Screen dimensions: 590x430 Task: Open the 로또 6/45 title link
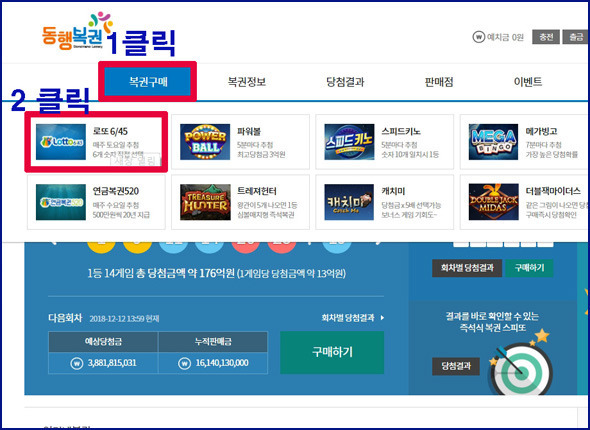[x=110, y=131]
